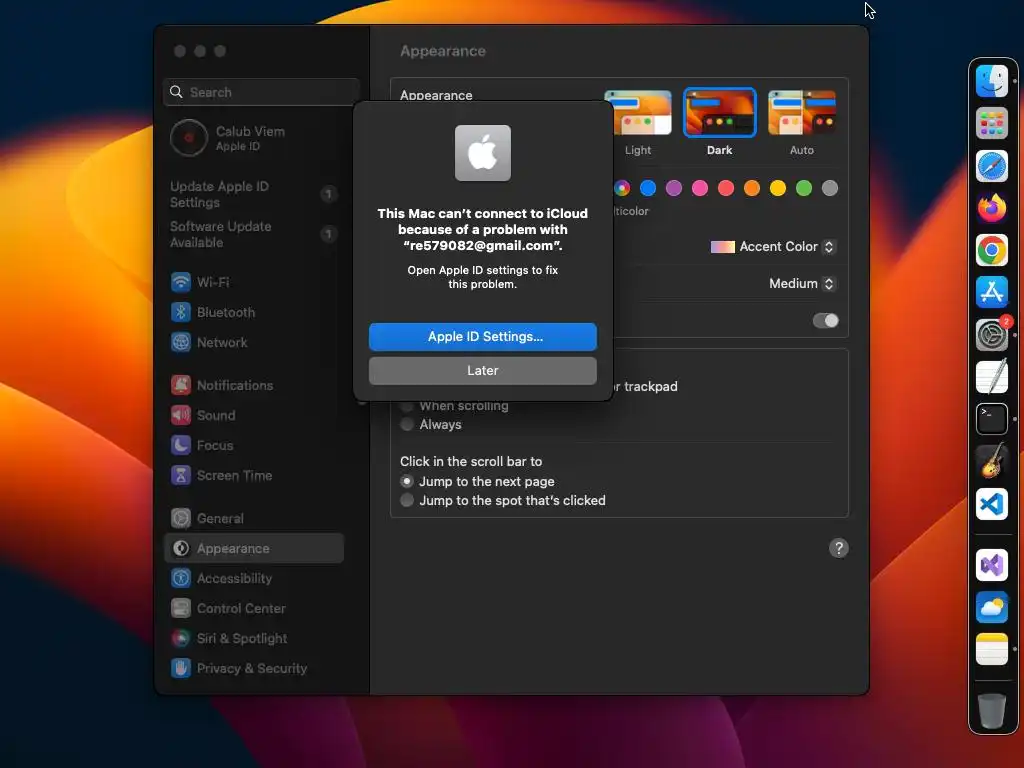Open Visual Studio purple icon in dock
Image resolution: width=1024 pixels, height=768 pixels.
991,564
